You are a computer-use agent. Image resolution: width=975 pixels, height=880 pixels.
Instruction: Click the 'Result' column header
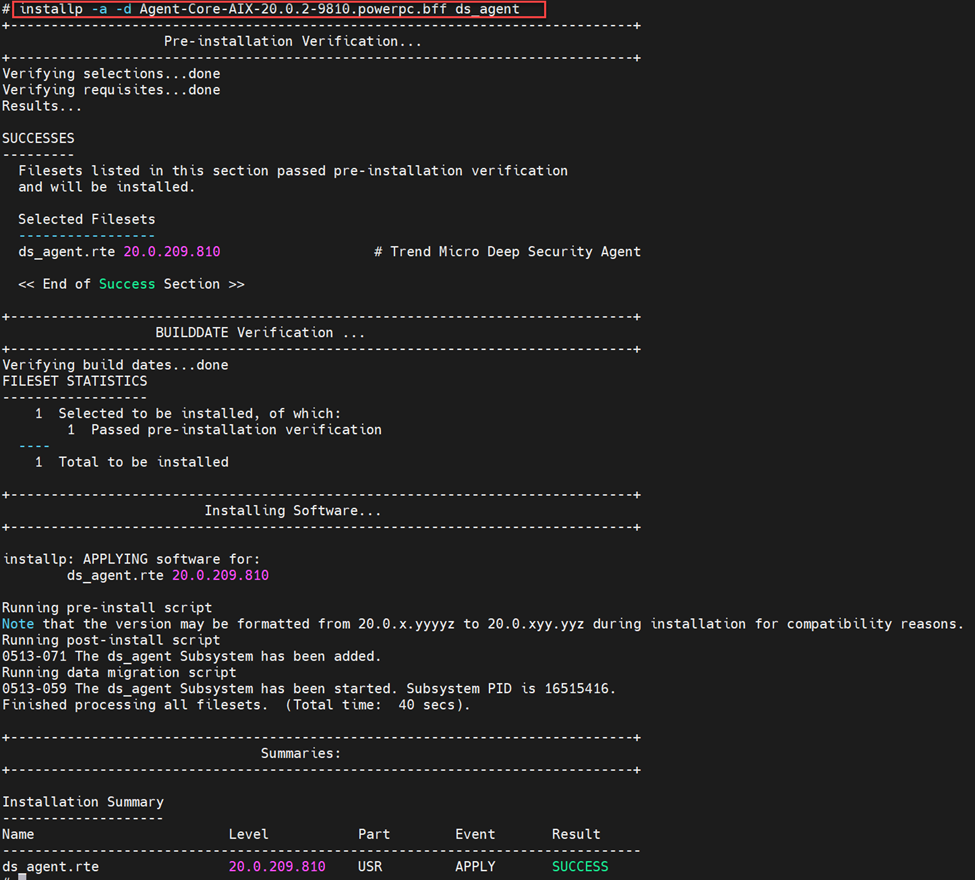tap(576, 834)
